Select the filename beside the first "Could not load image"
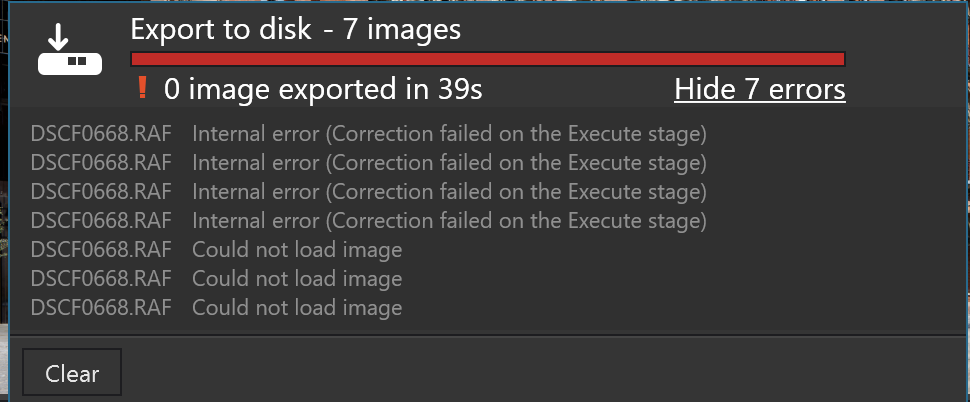Screen dimensions: 970x402 click(x=102, y=250)
